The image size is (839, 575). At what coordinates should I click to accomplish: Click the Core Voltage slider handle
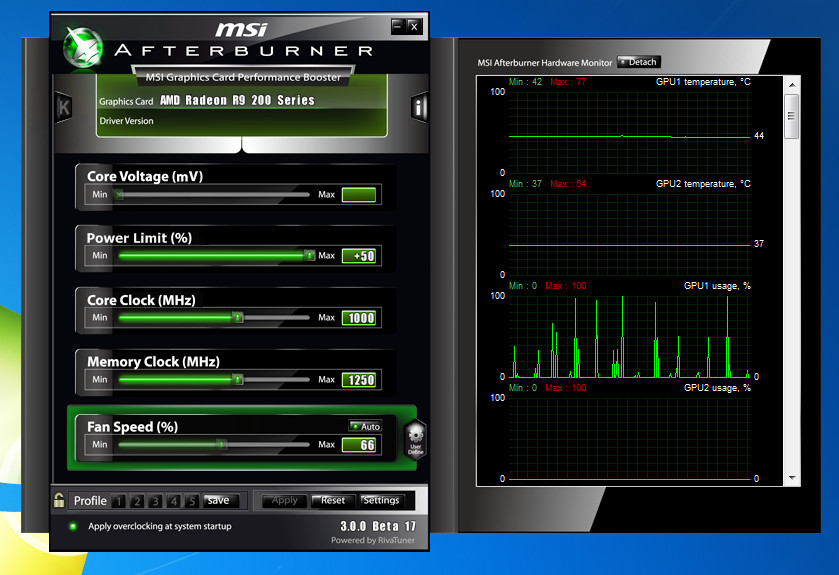(x=119, y=195)
